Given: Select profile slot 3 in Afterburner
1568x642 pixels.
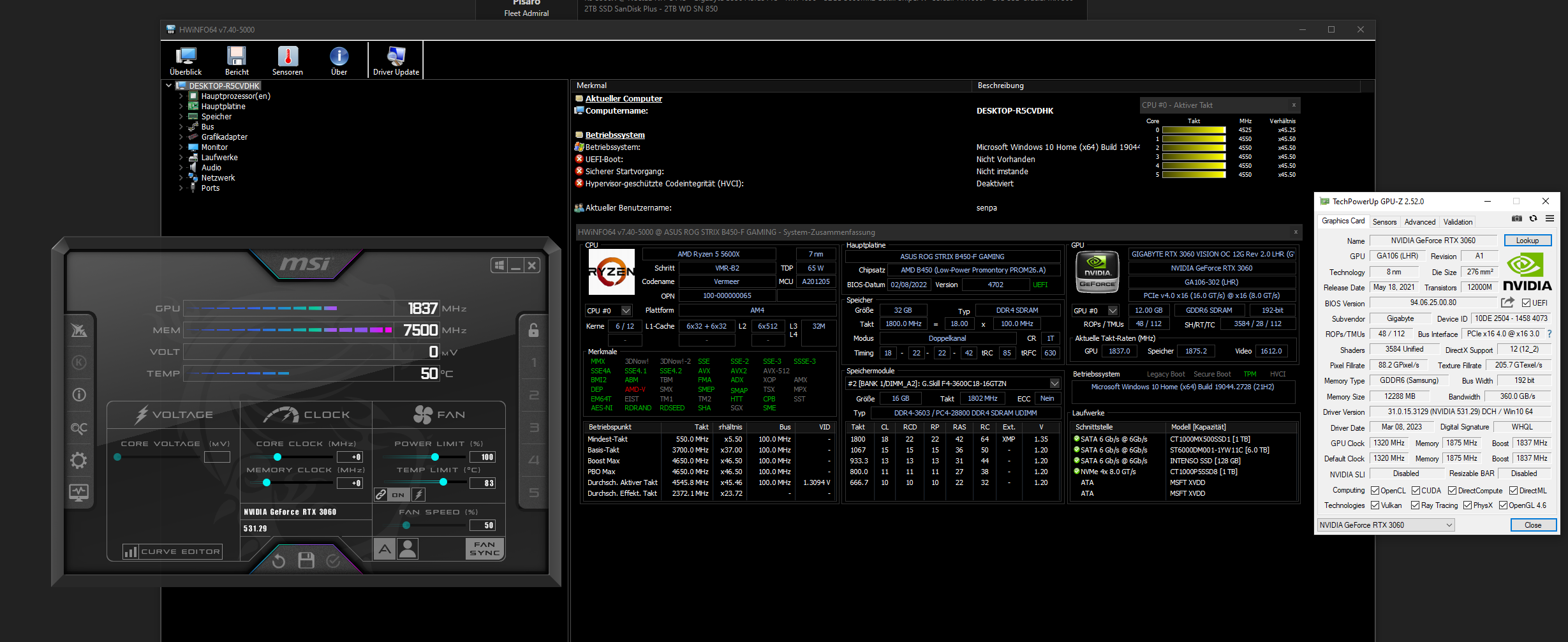Looking at the screenshot, I should tap(534, 428).
